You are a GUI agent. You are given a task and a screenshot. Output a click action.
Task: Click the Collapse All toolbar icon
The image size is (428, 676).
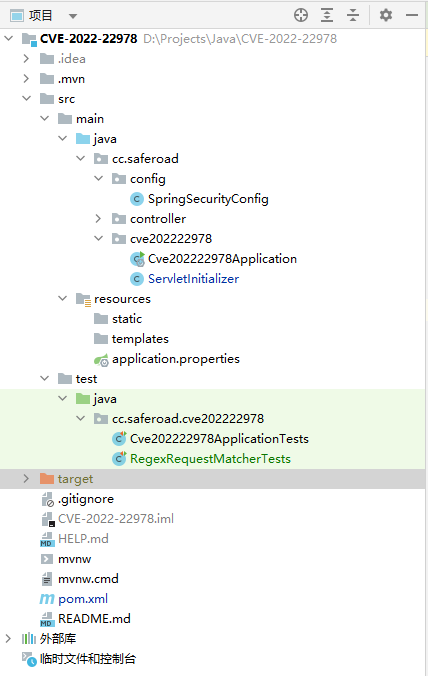coord(353,16)
